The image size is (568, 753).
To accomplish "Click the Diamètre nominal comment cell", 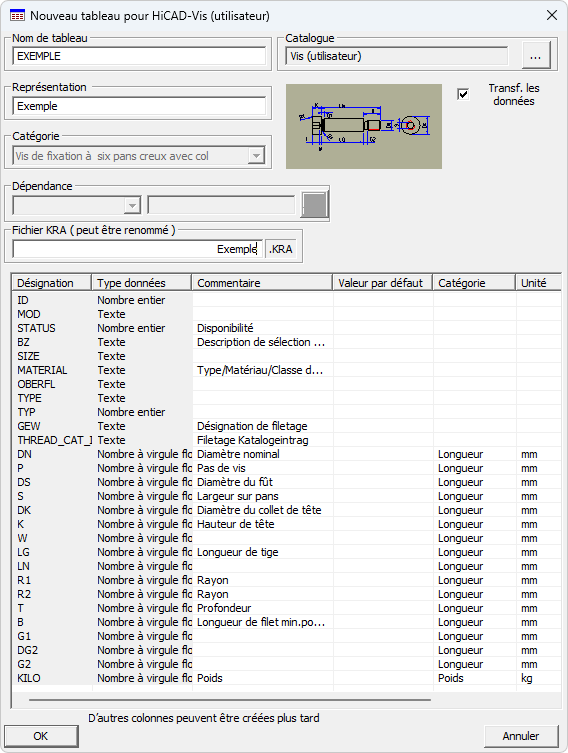I will (263, 454).
